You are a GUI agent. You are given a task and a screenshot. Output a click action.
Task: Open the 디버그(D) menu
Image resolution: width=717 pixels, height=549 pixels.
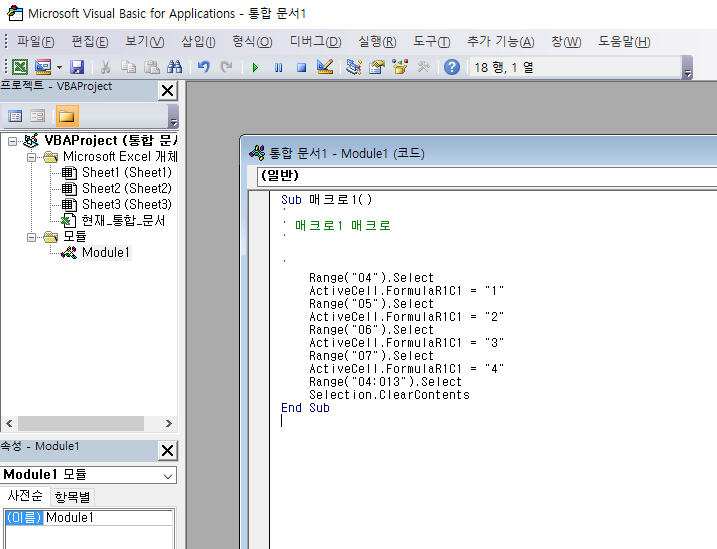(316, 42)
